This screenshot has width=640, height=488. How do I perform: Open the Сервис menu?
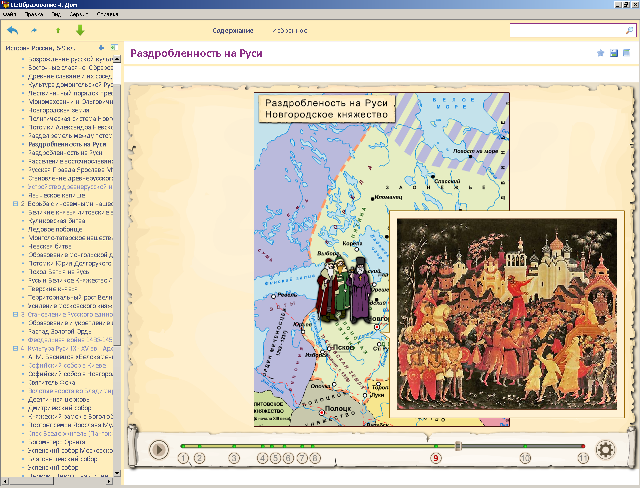[x=79, y=14]
